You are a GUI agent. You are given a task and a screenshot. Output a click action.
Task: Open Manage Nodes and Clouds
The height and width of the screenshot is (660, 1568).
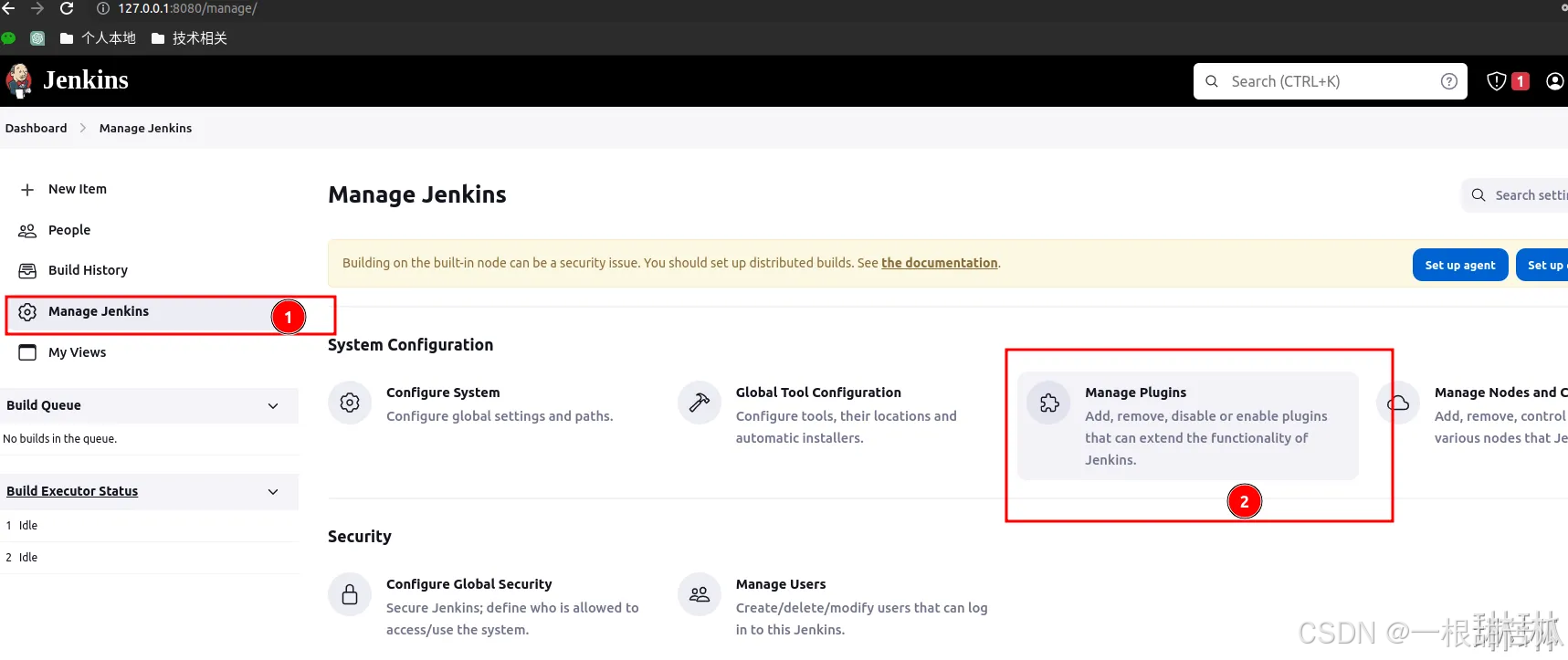pyautogui.click(x=1500, y=393)
